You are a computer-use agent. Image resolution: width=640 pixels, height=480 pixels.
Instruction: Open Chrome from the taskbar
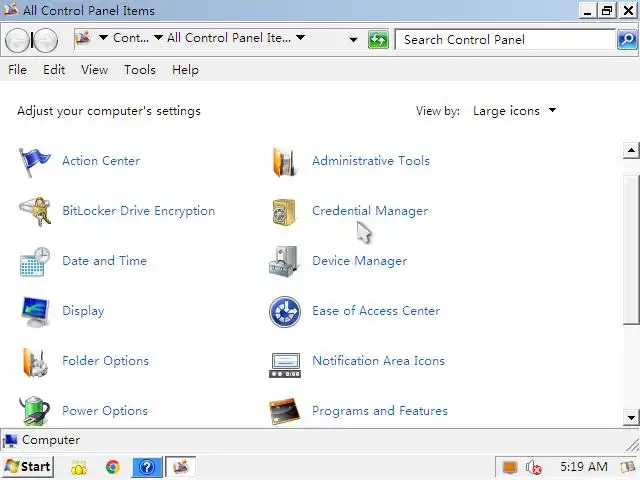(113, 467)
